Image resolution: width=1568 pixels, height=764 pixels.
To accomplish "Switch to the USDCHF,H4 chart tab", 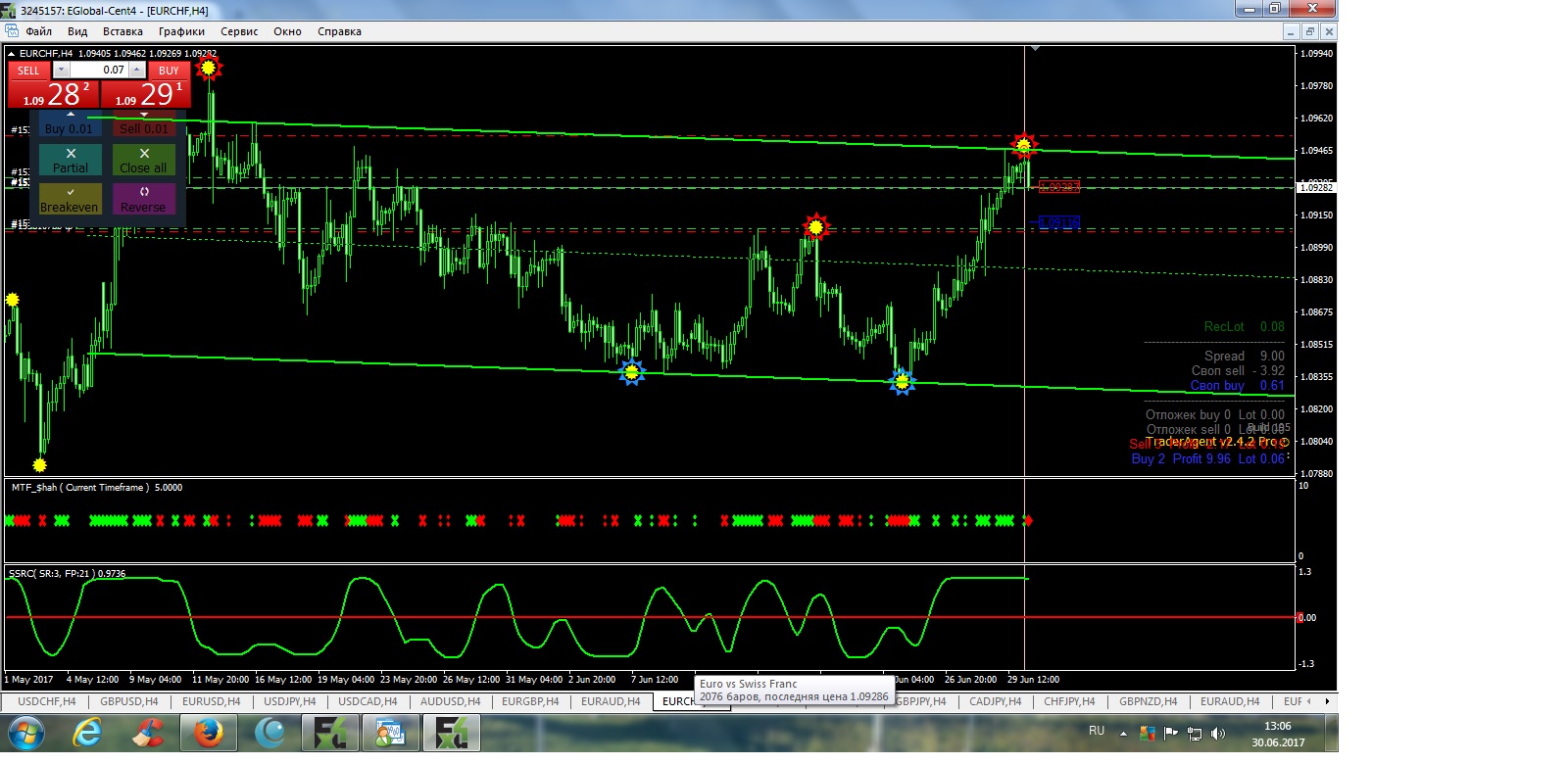I will point(46,701).
